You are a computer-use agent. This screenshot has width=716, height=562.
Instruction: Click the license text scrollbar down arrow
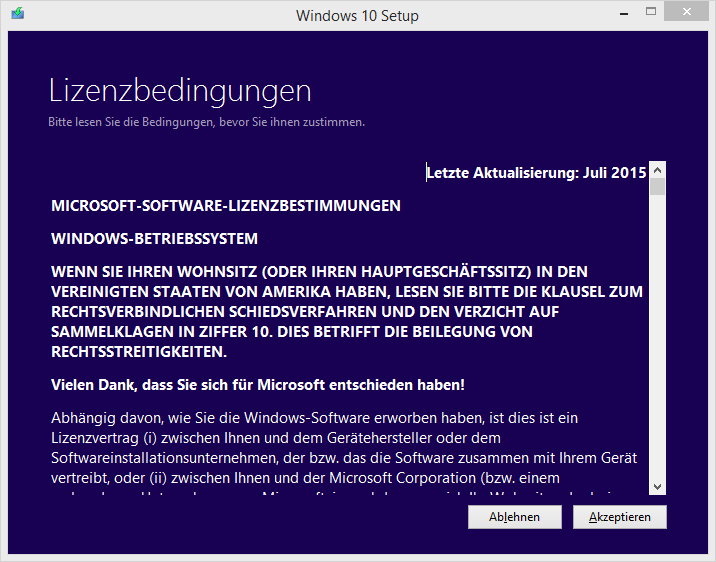coord(658,487)
